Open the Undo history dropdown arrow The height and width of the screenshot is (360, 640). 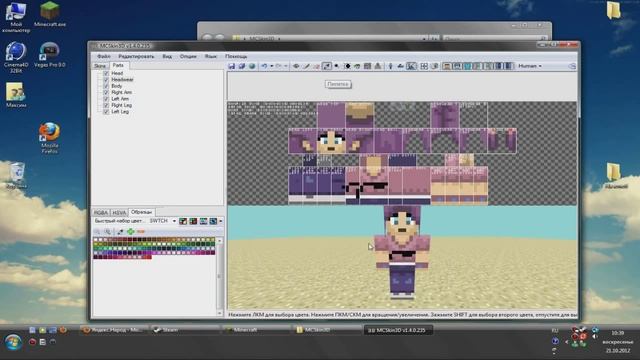coord(271,66)
